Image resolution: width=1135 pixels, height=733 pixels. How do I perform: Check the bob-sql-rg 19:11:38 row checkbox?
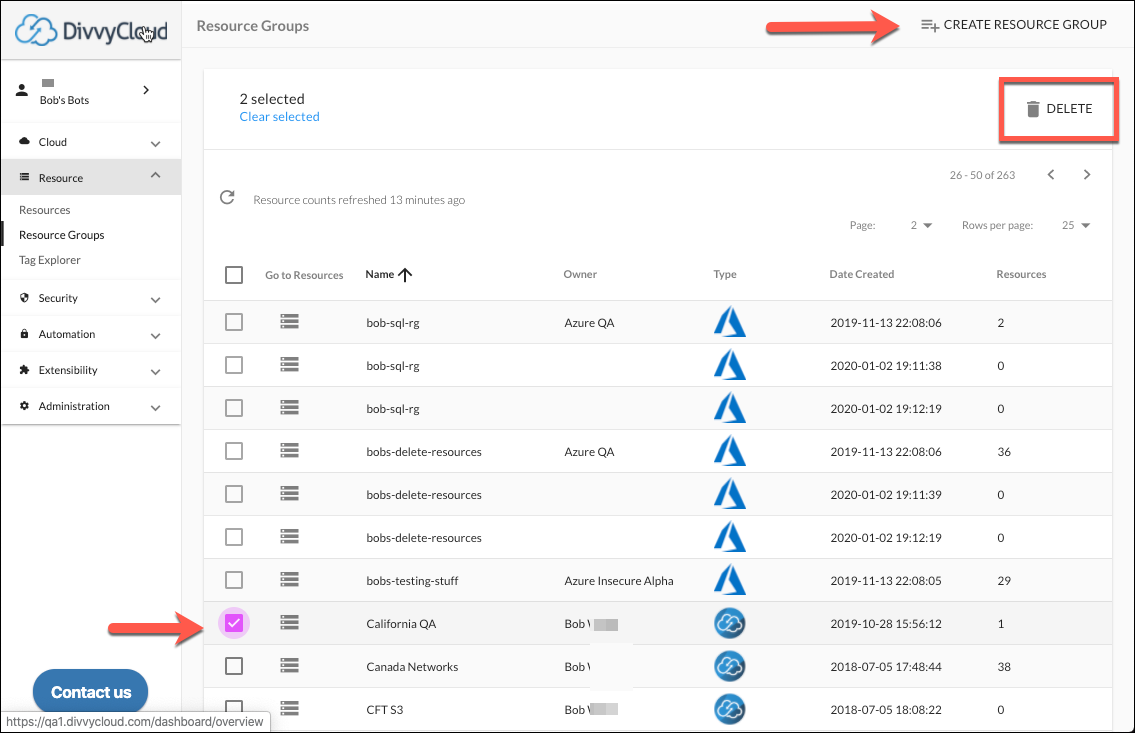click(234, 365)
